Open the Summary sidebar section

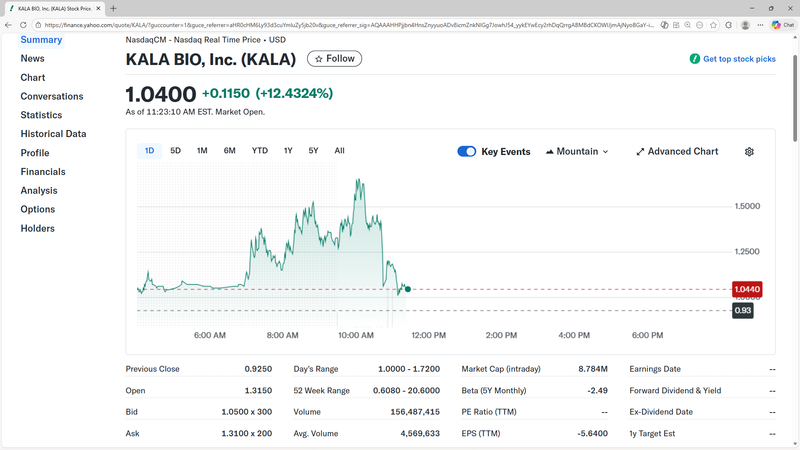(41, 40)
